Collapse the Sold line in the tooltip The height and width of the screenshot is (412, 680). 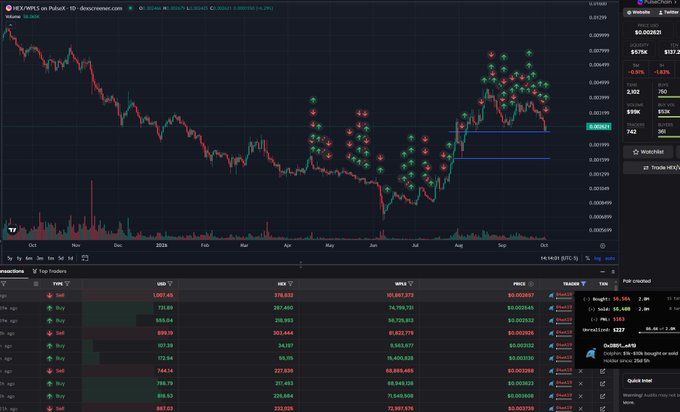point(591,309)
